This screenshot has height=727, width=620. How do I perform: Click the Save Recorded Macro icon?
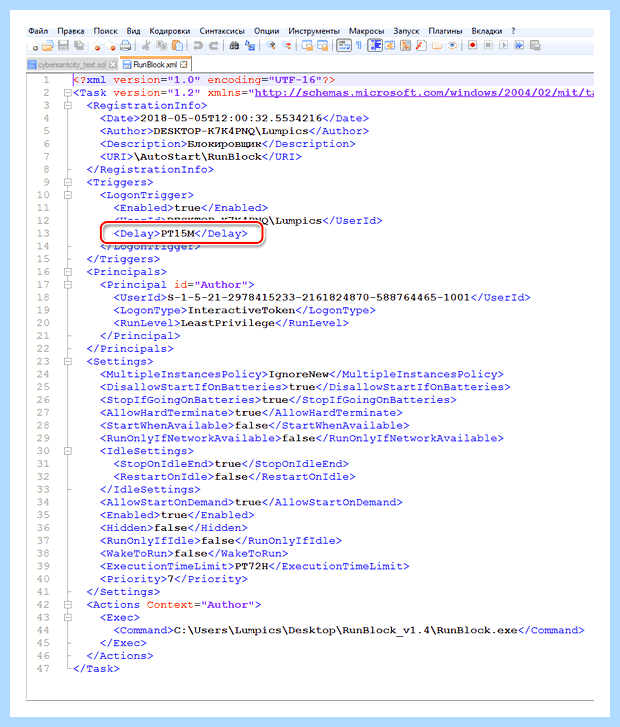point(535,45)
